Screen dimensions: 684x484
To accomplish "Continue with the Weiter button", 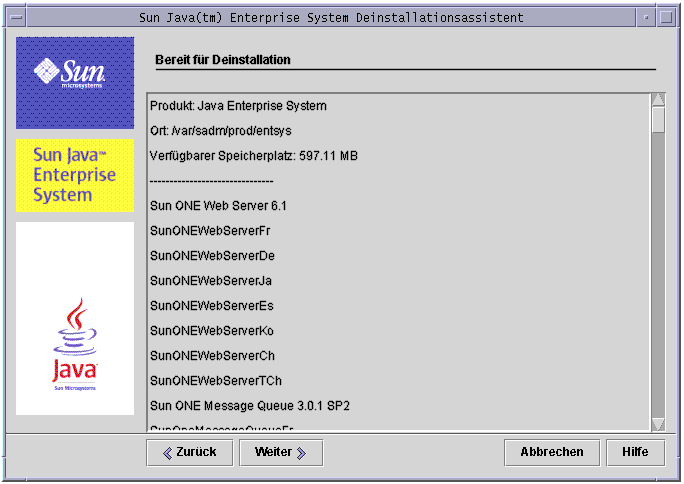I will [281, 453].
